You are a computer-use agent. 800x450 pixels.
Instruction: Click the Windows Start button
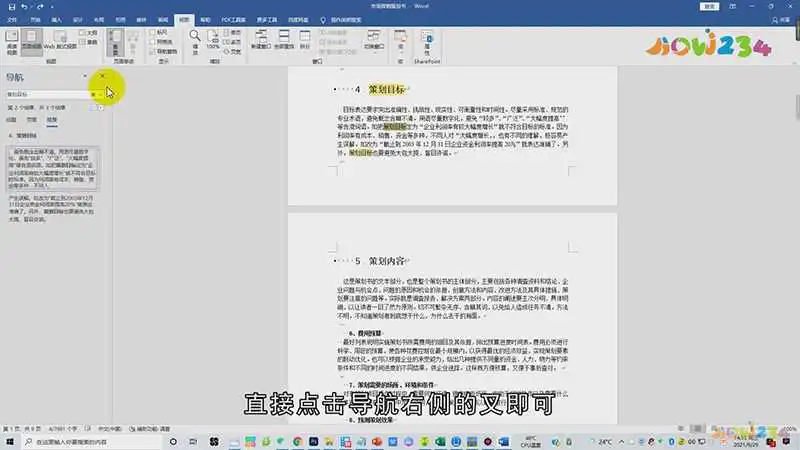tap(9, 441)
